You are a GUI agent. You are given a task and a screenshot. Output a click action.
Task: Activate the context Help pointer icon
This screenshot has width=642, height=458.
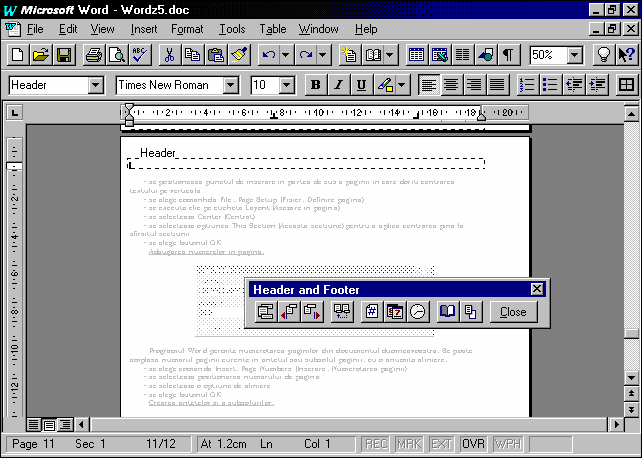(627, 55)
